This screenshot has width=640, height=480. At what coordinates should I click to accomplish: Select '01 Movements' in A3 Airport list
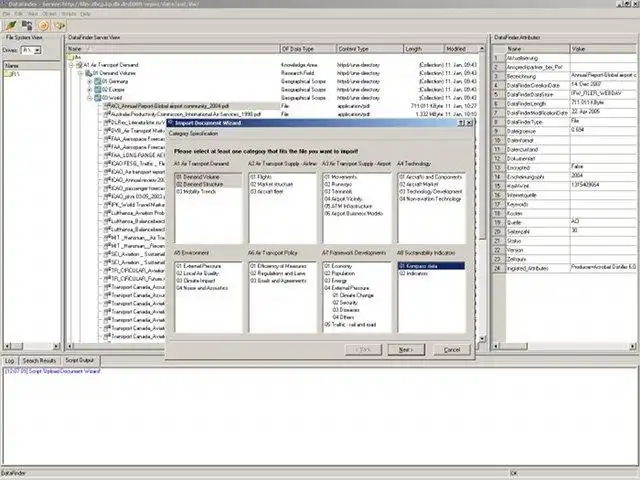click(x=340, y=177)
